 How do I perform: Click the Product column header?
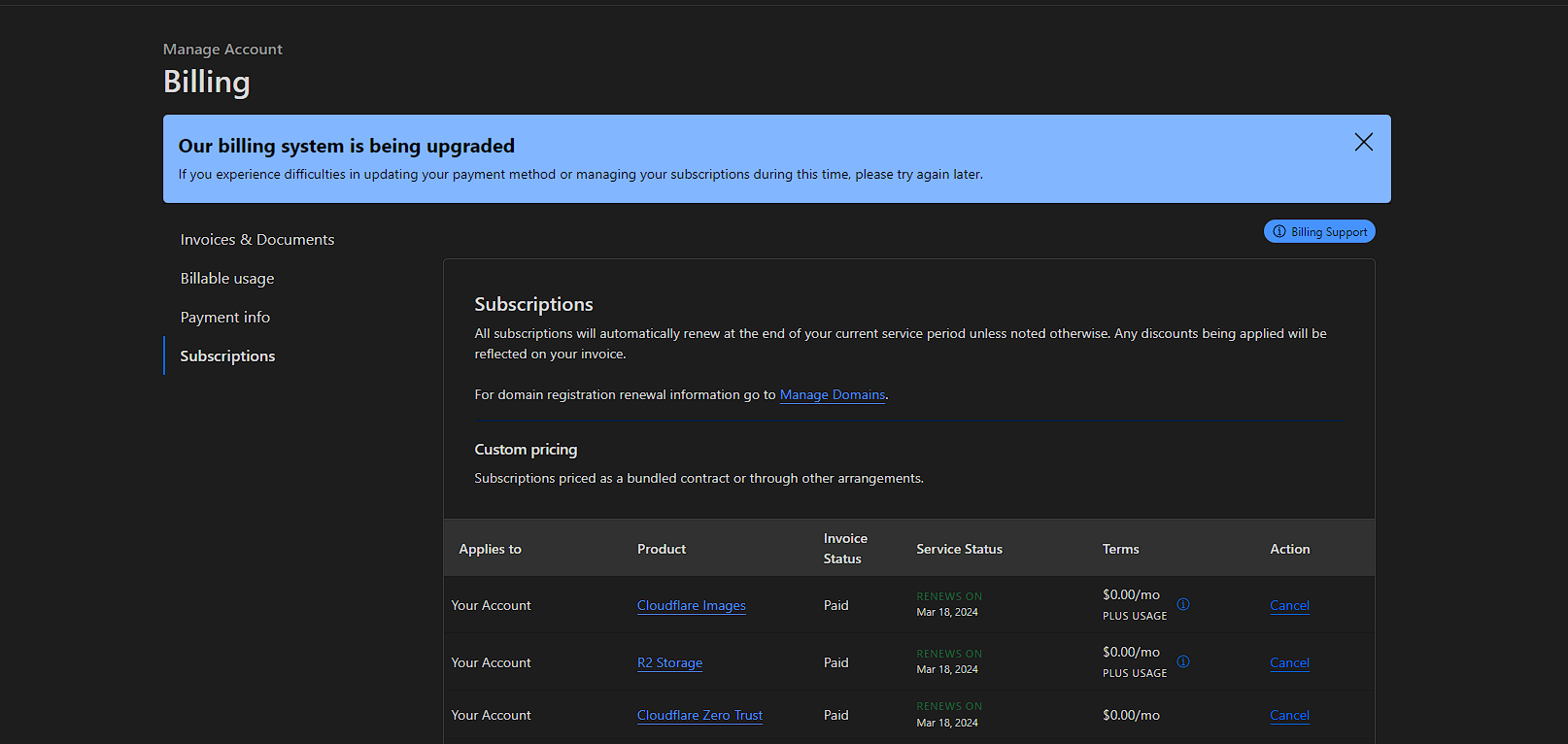point(662,550)
